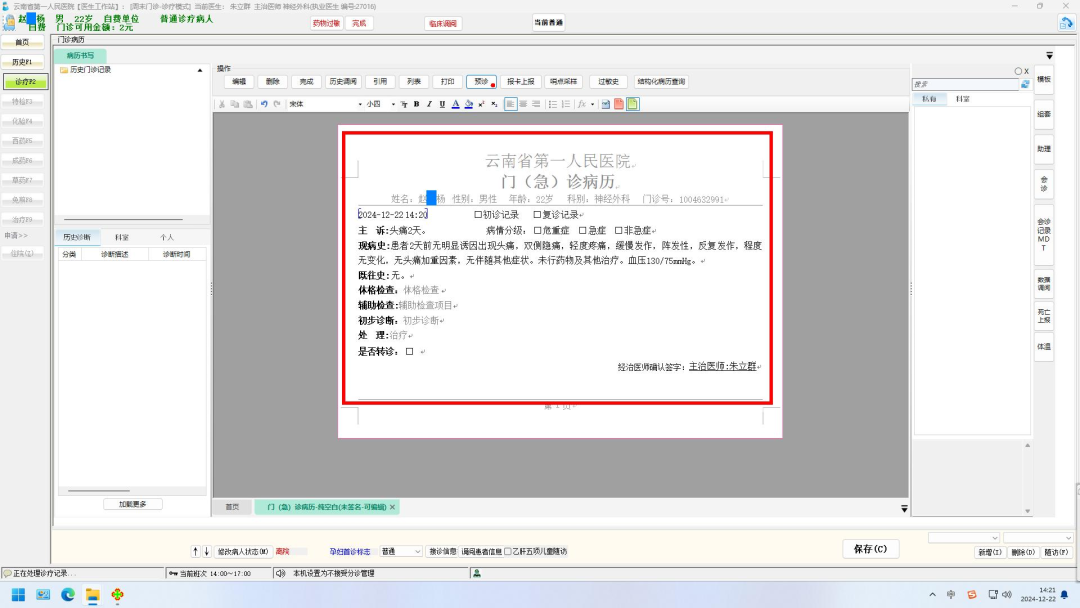Open the 诊疗F2 sidebar item
Image resolution: width=1080 pixels, height=608 pixels.
[x=25, y=81]
